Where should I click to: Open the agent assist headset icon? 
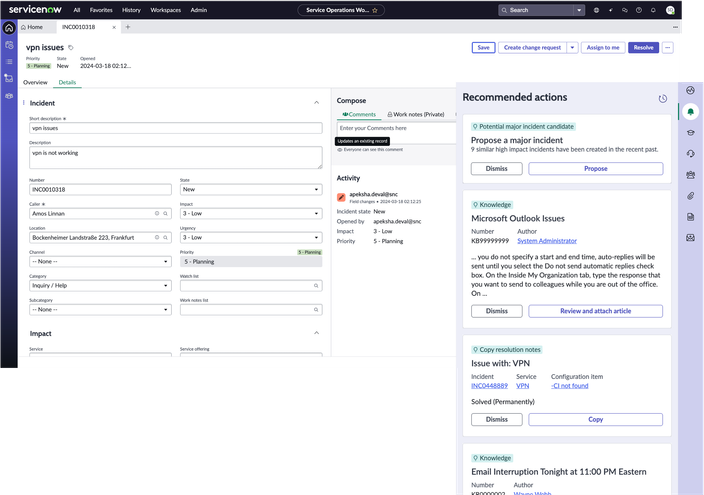pos(691,154)
